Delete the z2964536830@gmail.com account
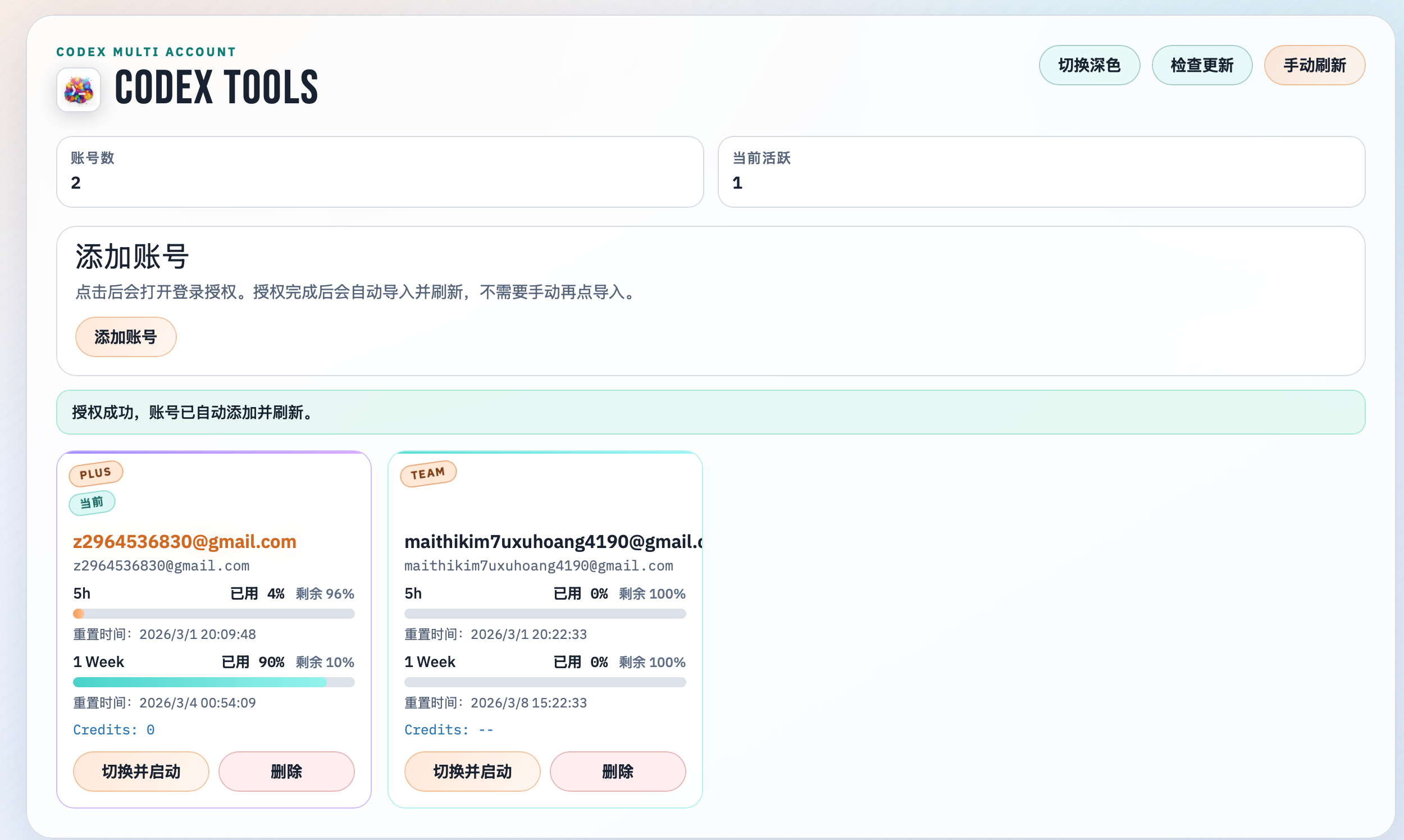1404x840 pixels. pos(286,771)
